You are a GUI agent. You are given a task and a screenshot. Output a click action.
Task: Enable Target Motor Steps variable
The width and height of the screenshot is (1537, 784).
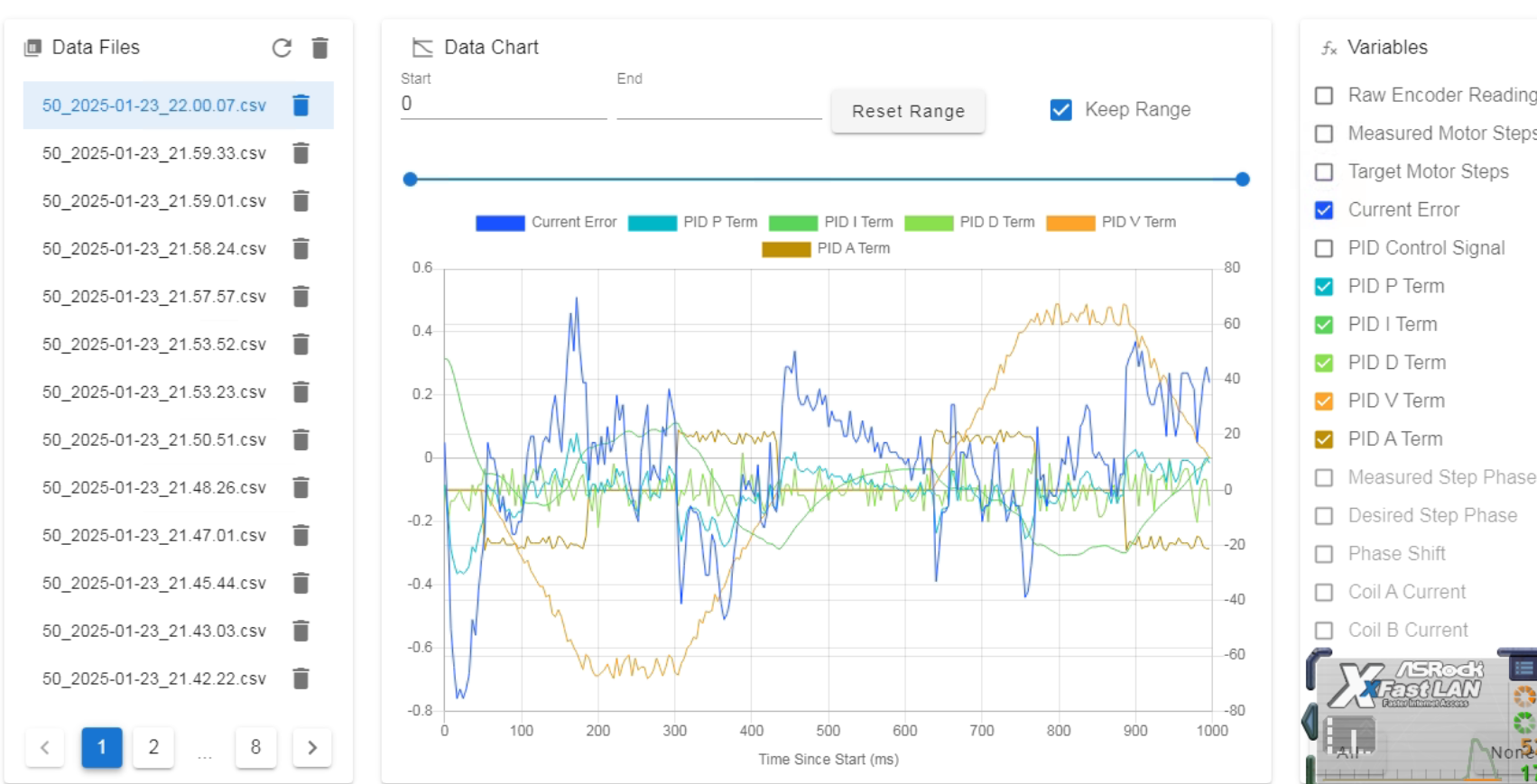point(1324,172)
